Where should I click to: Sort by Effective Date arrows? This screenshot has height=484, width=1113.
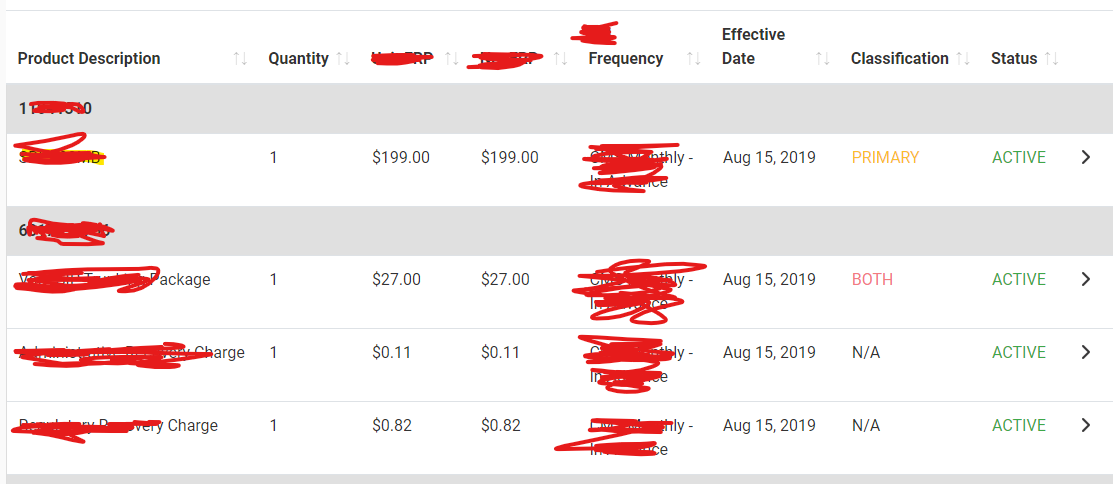pos(823,59)
